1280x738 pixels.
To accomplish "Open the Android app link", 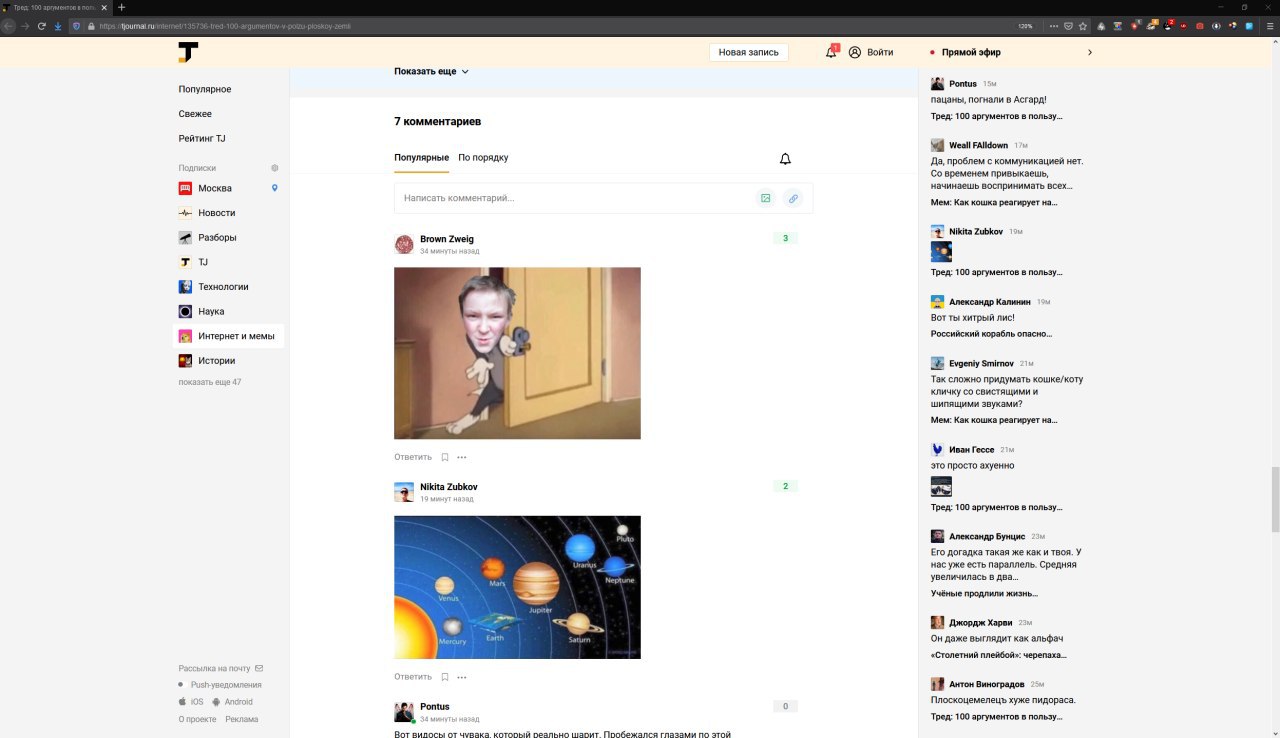I will click(x=232, y=702).
